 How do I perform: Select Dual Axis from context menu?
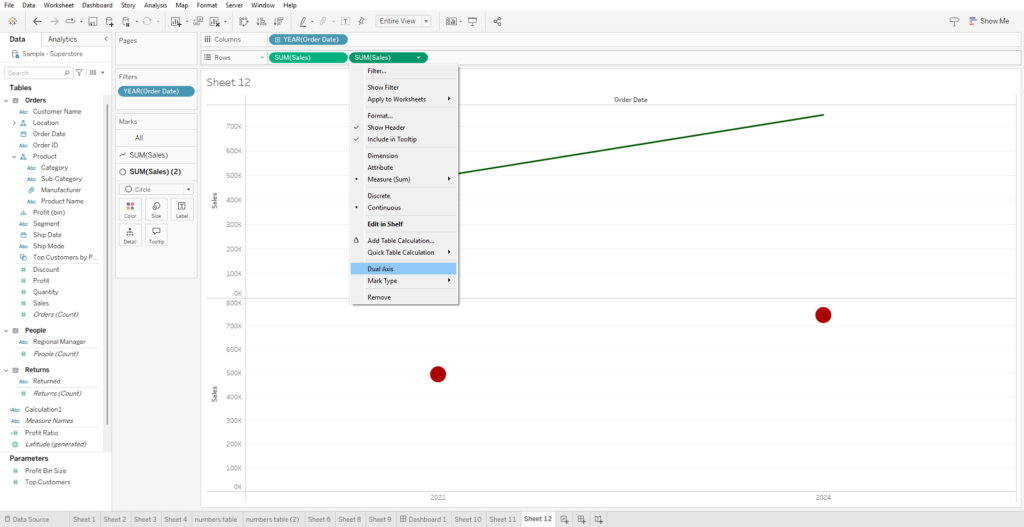click(404, 268)
